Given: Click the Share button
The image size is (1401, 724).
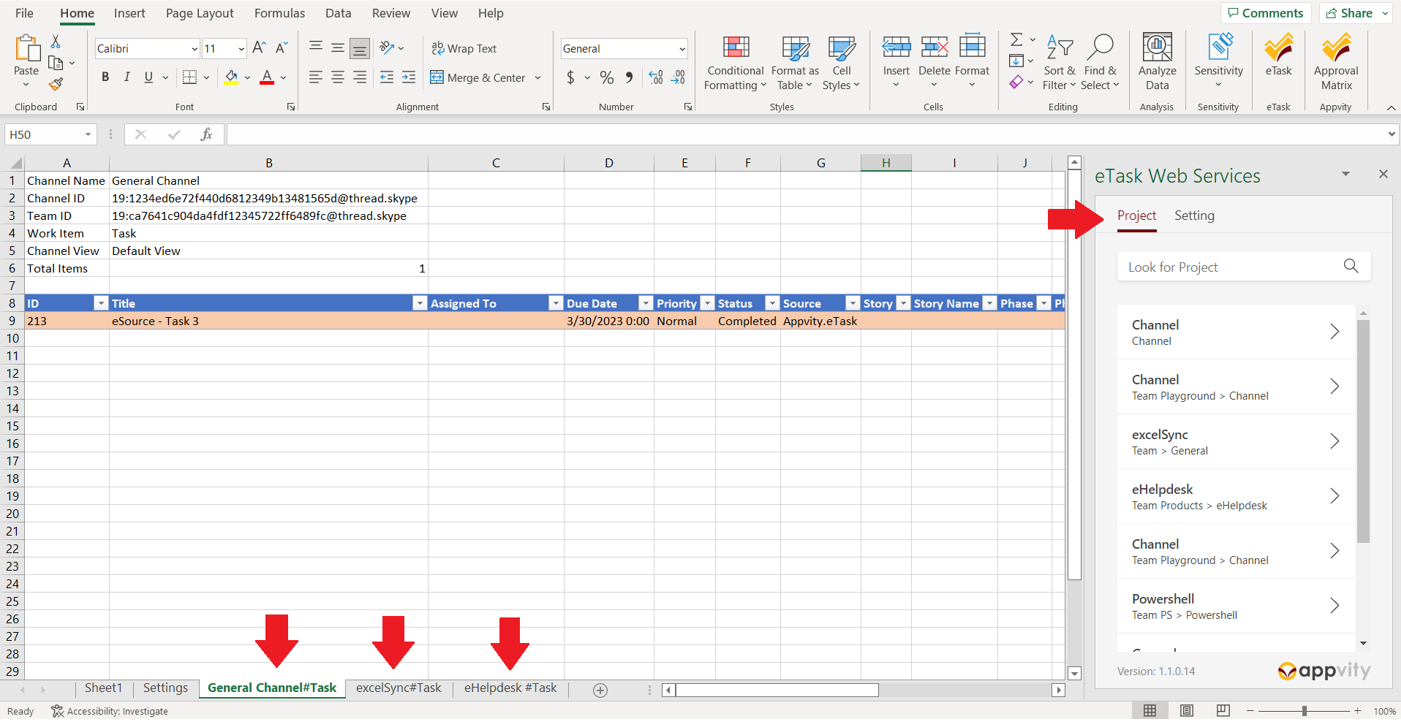Looking at the screenshot, I should coord(1350,13).
